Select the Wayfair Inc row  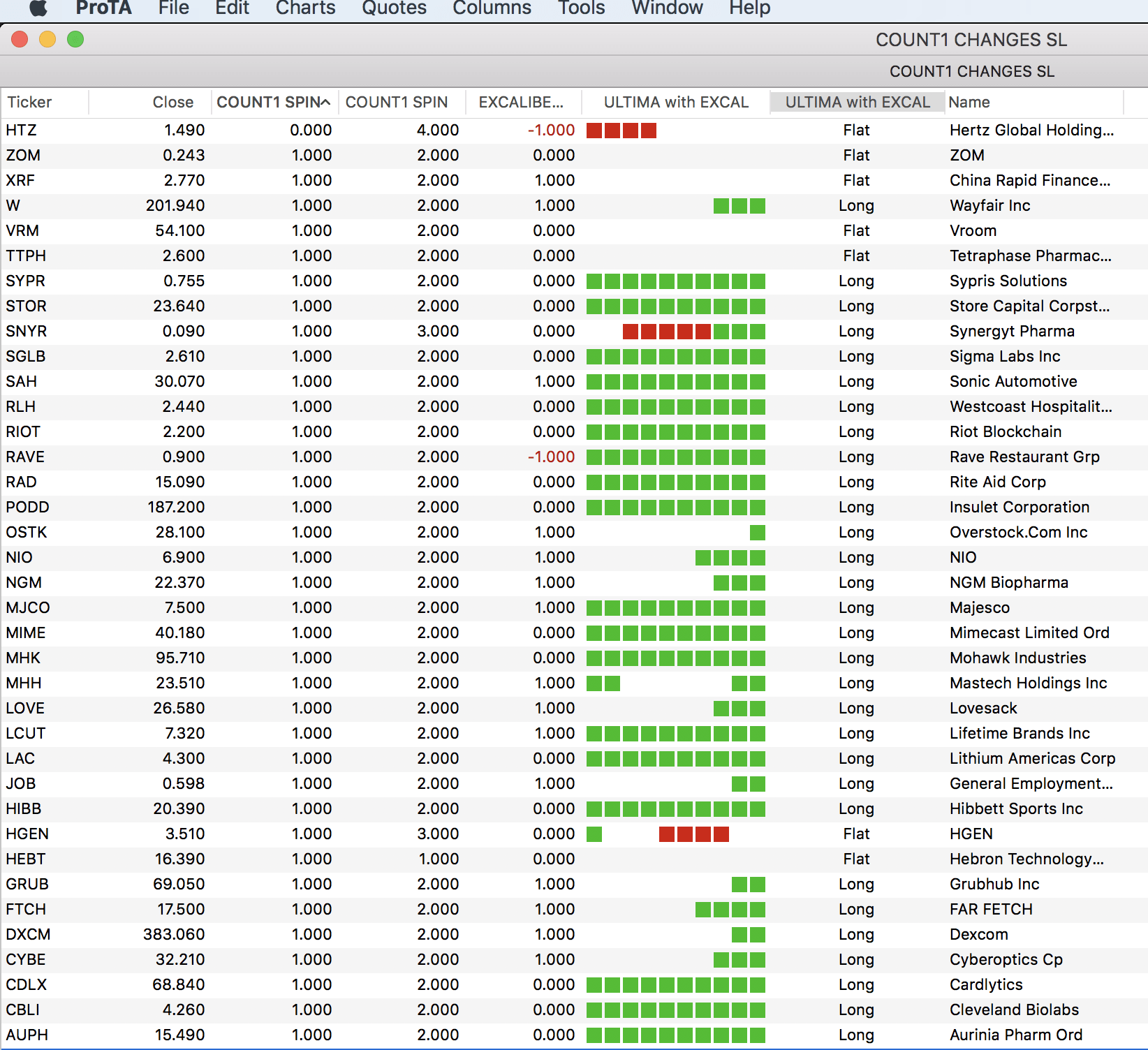(x=989, y=206)
